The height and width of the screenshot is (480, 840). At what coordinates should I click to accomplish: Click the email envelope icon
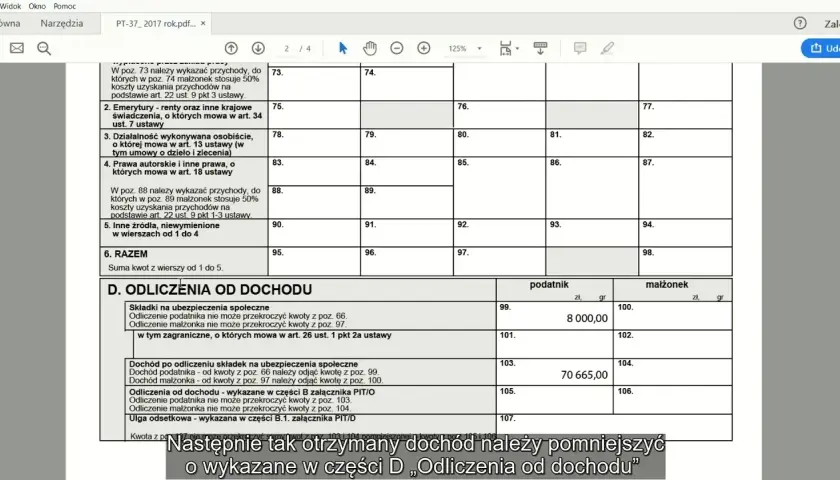click(x=17, y=48)
